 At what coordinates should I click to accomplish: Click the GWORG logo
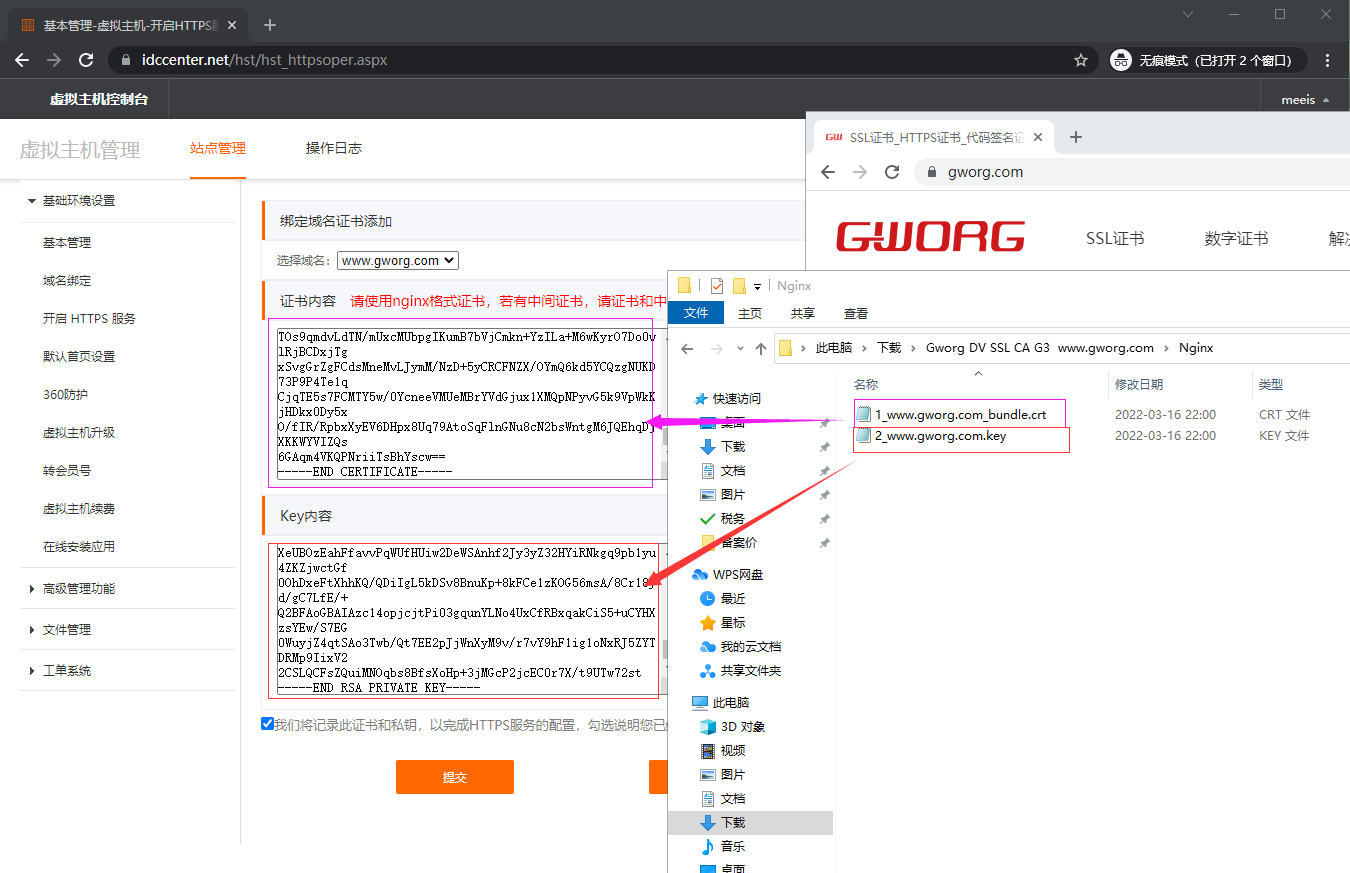pyautogui.click(x=930, y=237)
